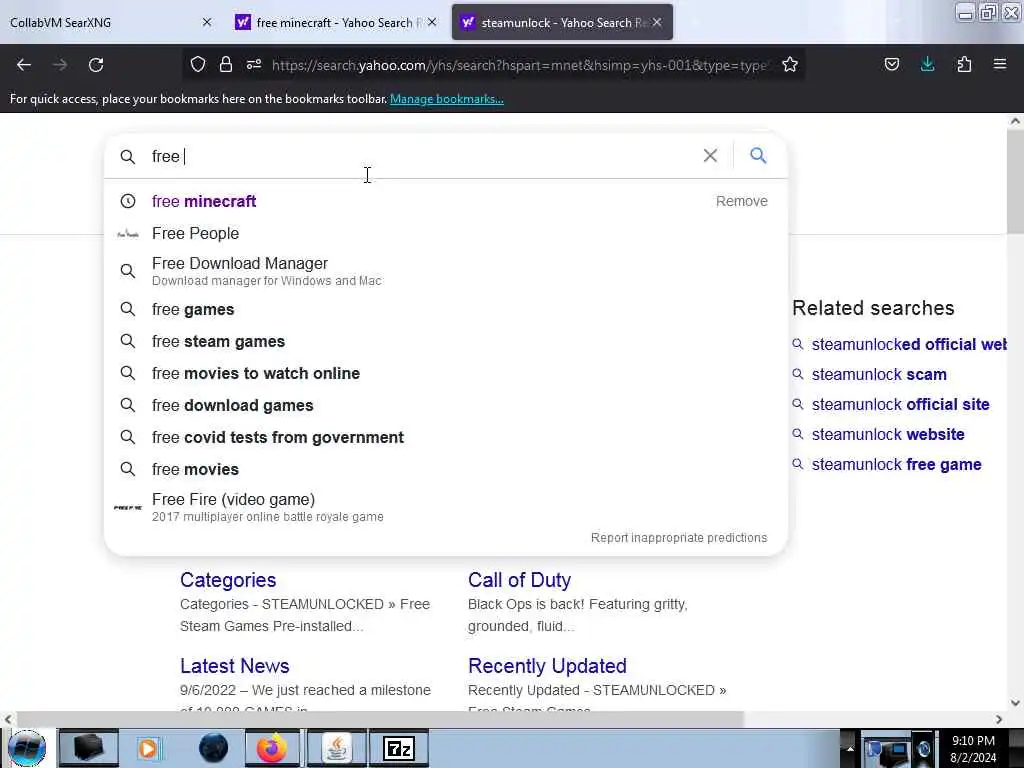1024x768 pixels.
Task: Click the taskbar clock showing 9:10 PM
Action: (x=973, y=748)
